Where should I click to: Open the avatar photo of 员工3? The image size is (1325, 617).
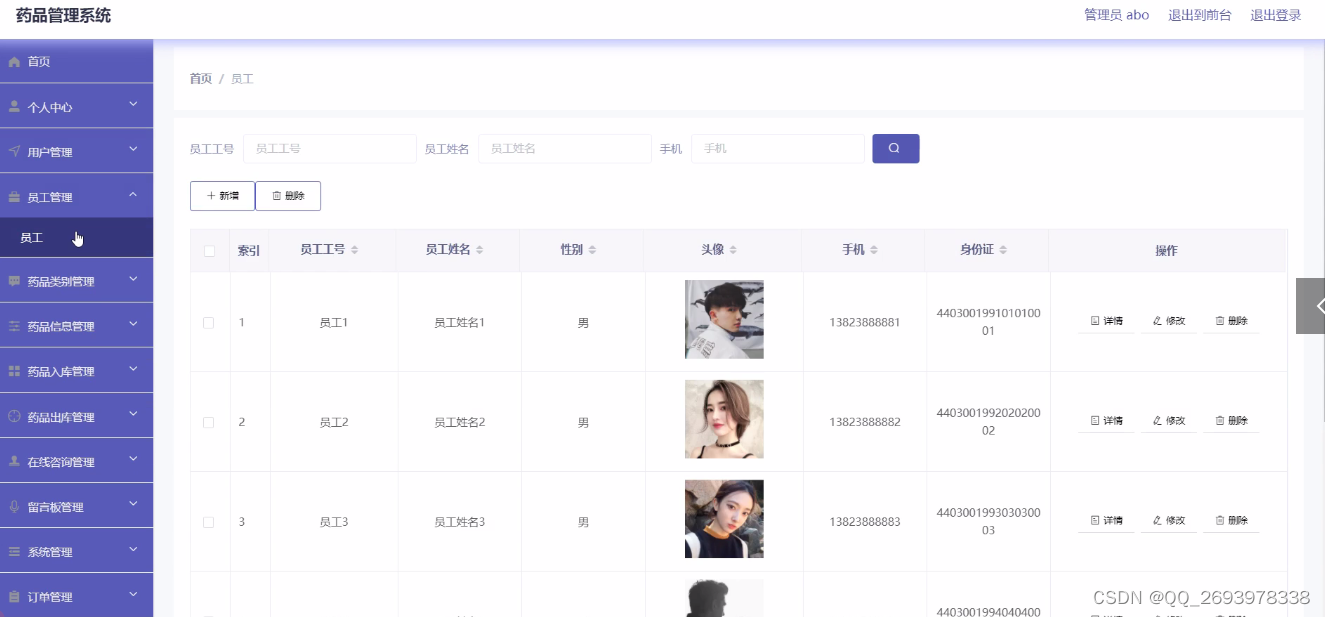tap(724, 519)
